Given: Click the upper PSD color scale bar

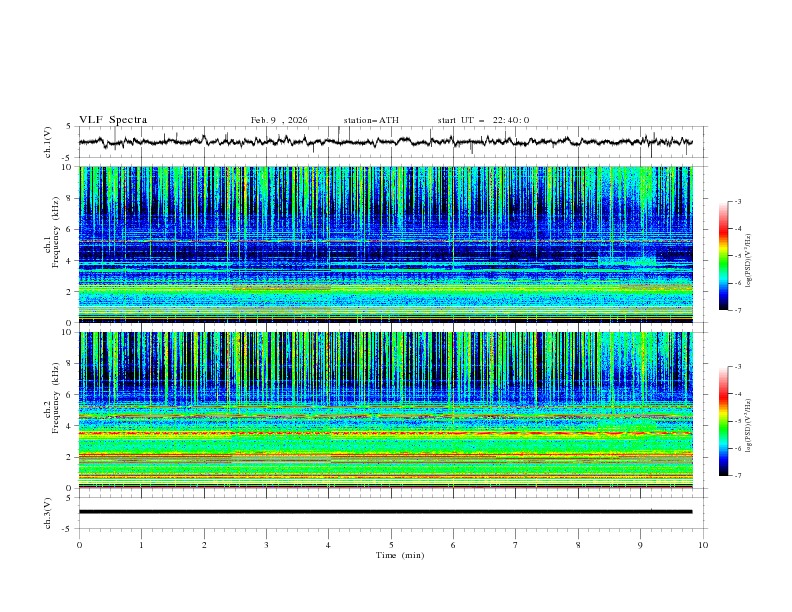Looking at the screenshot, I should 723,256.
